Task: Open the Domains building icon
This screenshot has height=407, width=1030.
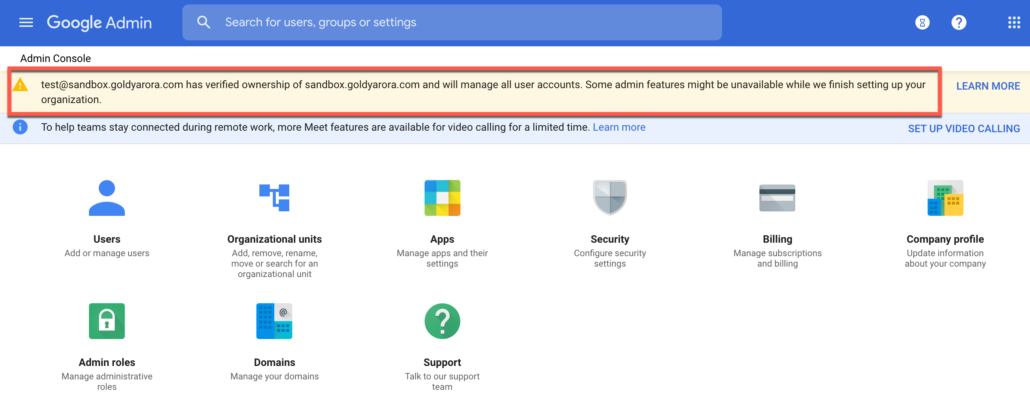Action: click(275, 321)
